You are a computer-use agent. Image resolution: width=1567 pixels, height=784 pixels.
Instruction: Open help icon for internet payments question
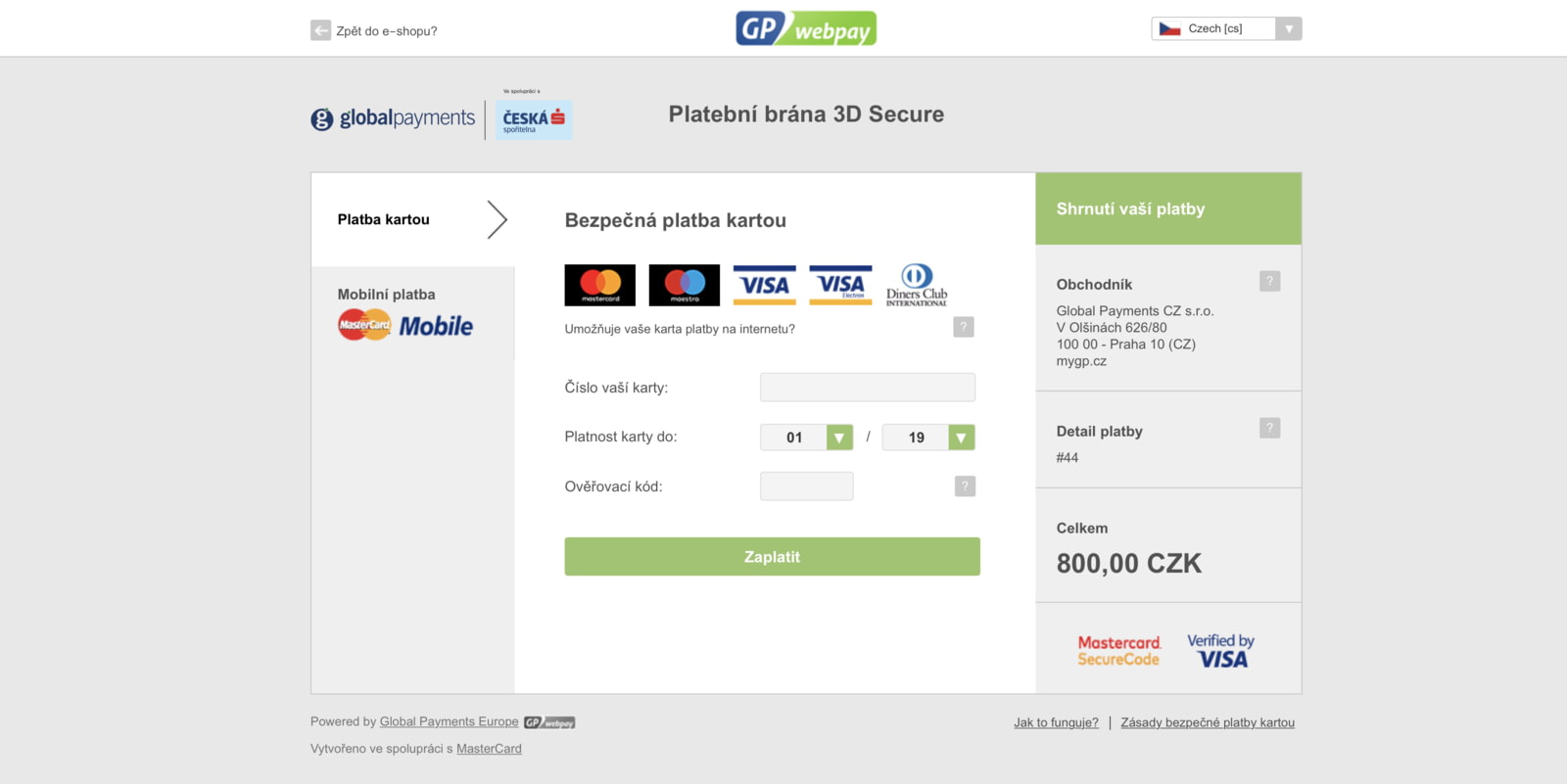point(964,327)
